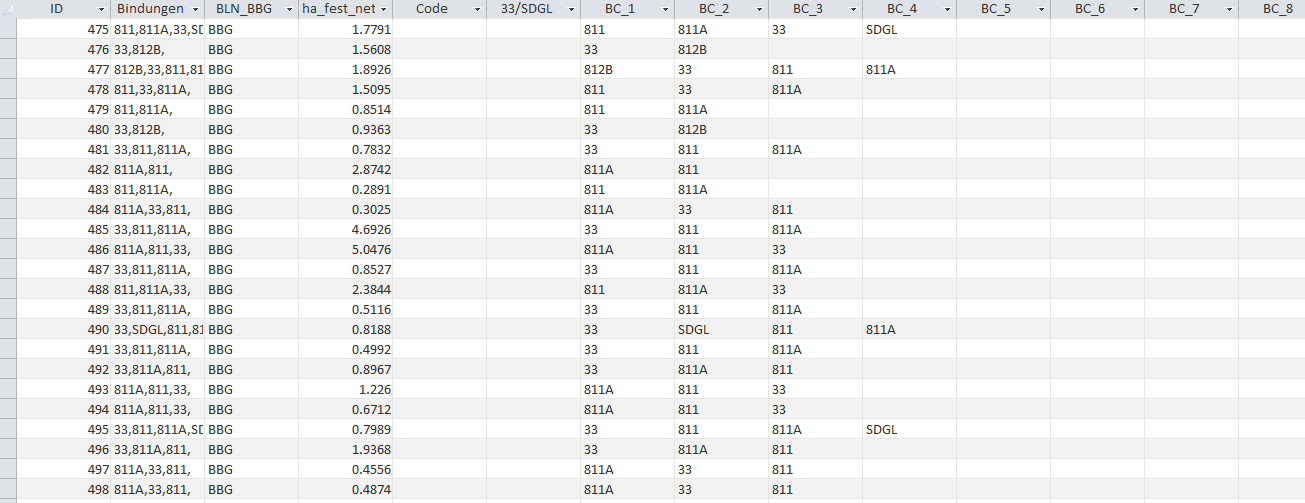Click BC_4 cell SDGL in row 475
The height and width of the screenshot is (503, 1305).
910,29
